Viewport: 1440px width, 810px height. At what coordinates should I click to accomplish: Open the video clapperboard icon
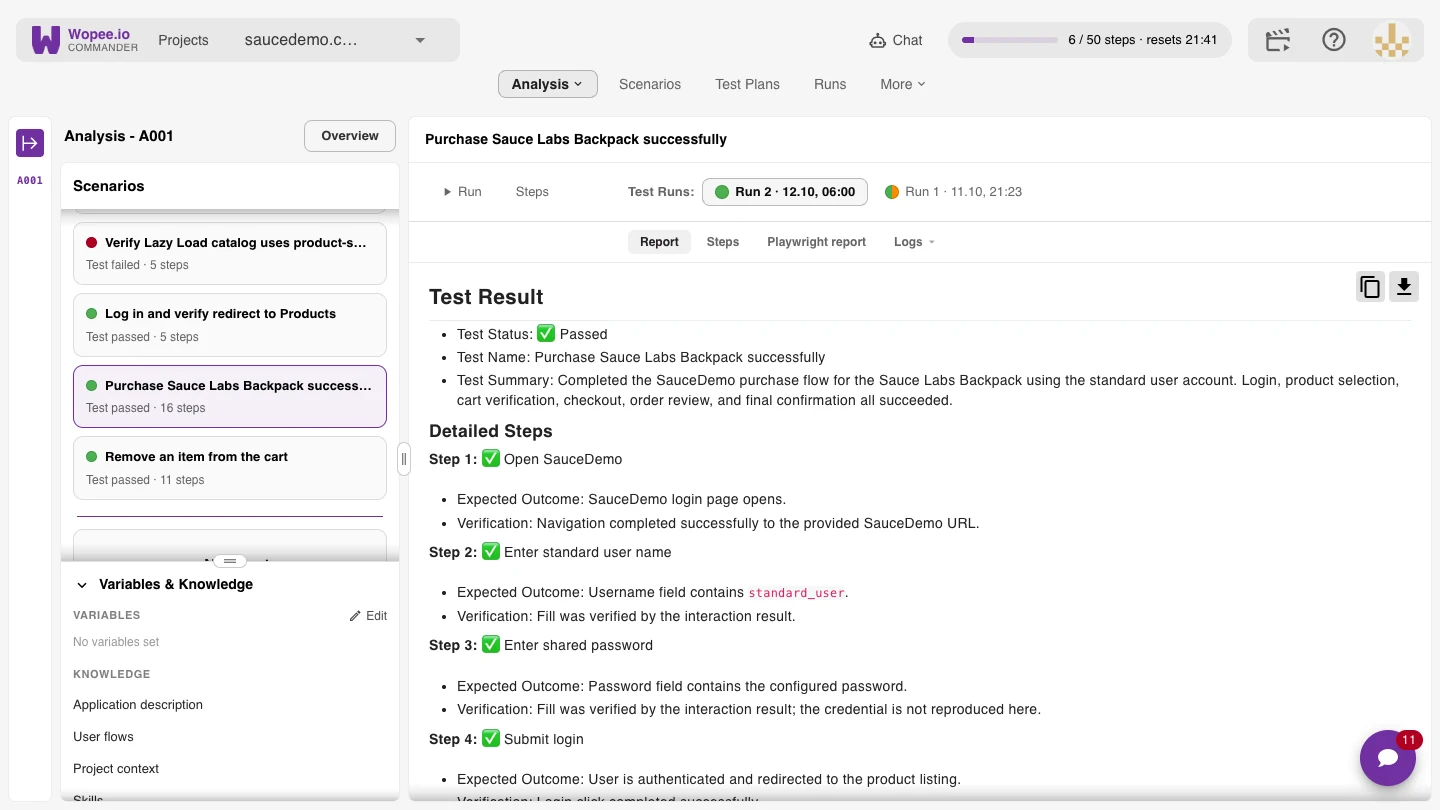(1278, 40)
